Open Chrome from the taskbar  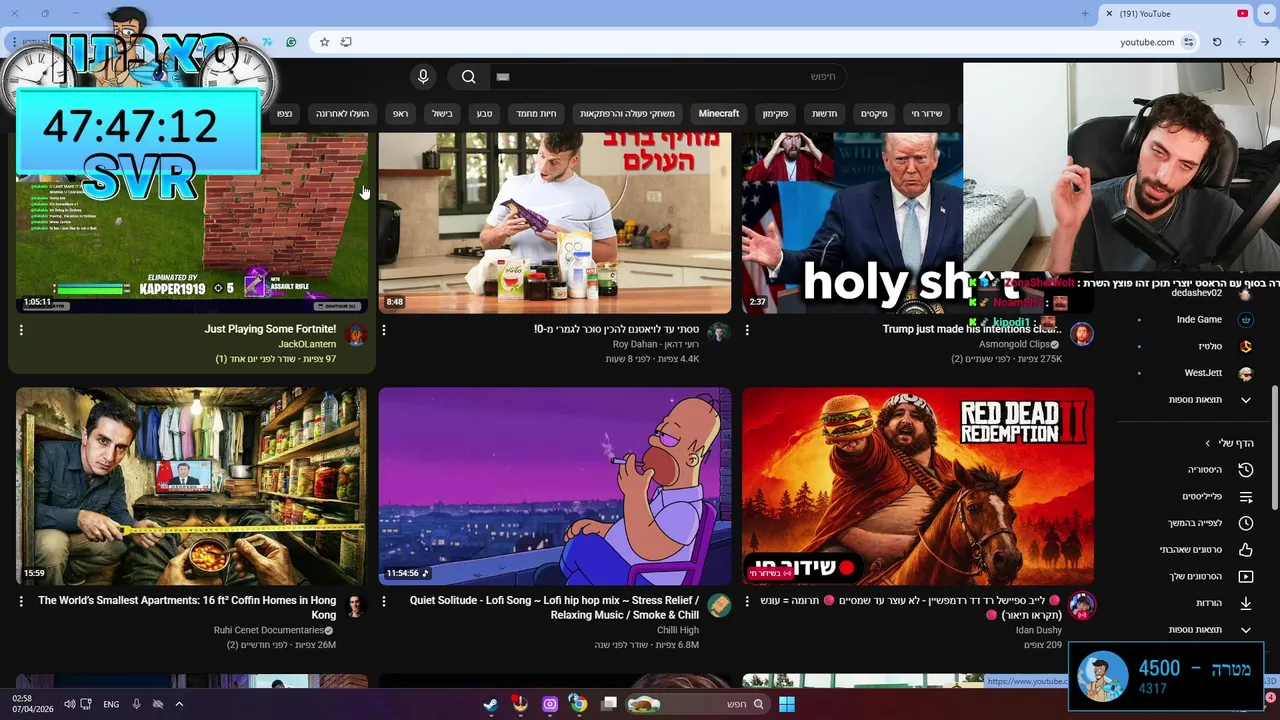578,704
